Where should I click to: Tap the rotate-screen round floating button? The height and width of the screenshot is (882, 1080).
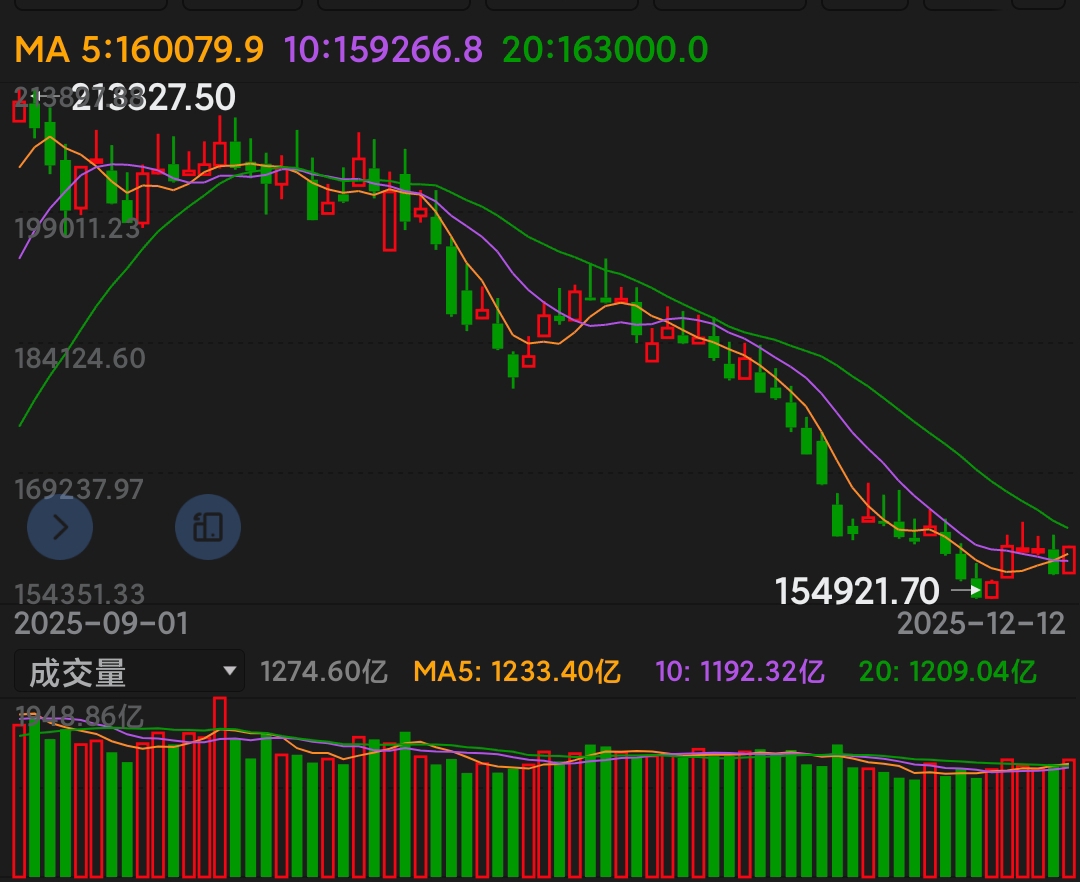(208, 527)
